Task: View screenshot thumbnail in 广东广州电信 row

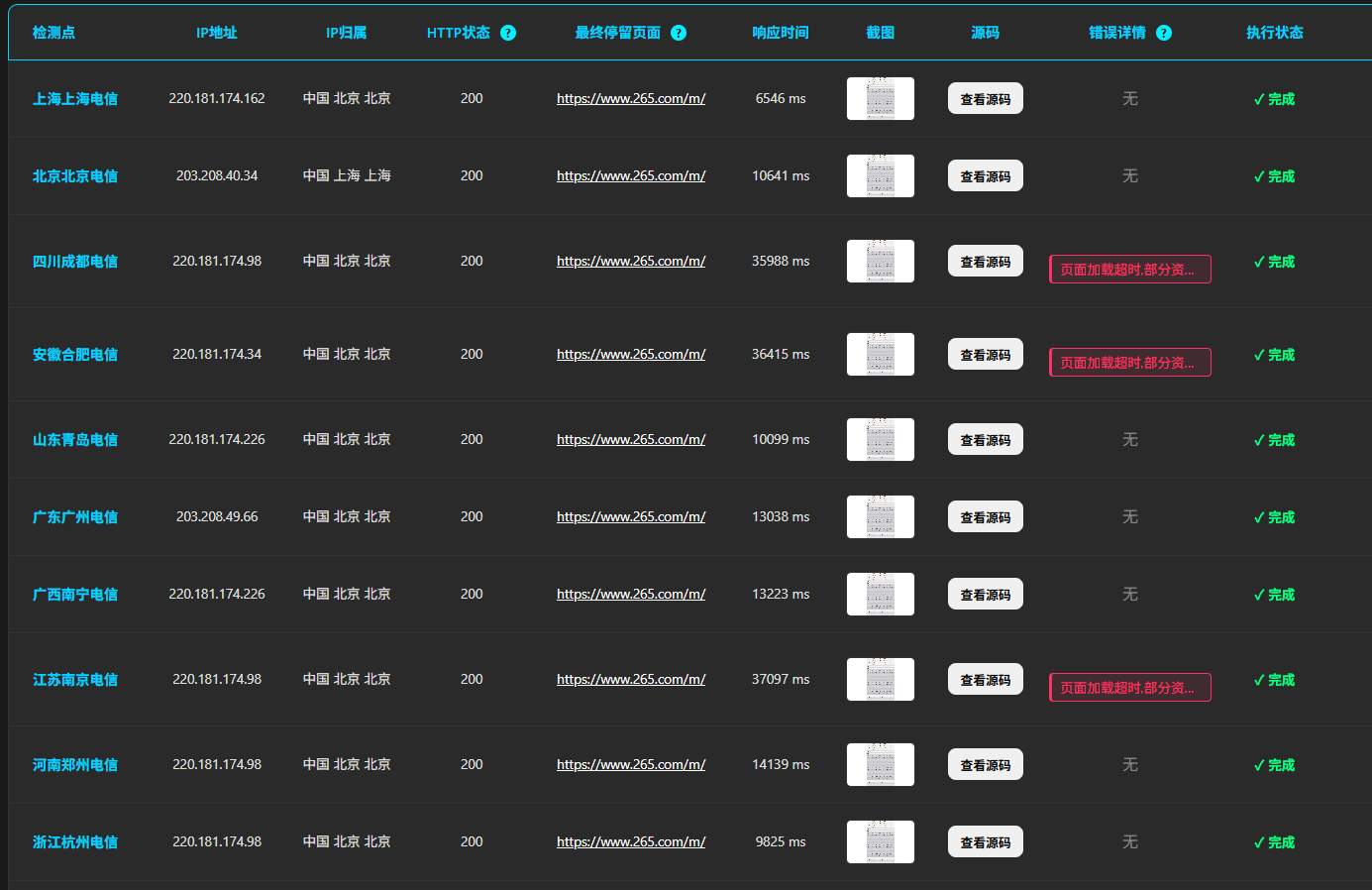Action: point(880,517)
